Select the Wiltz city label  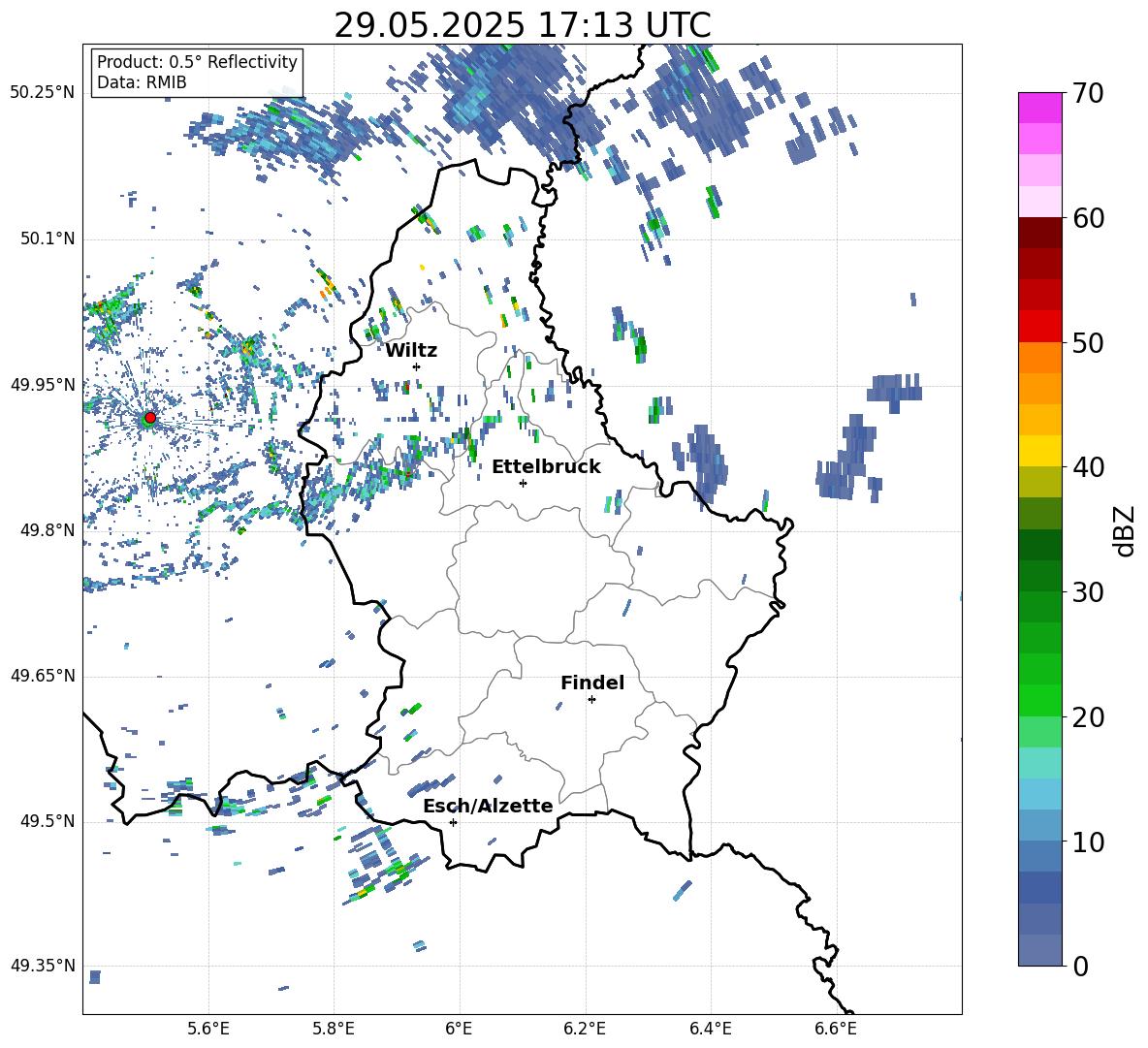(x=411, y=351)
